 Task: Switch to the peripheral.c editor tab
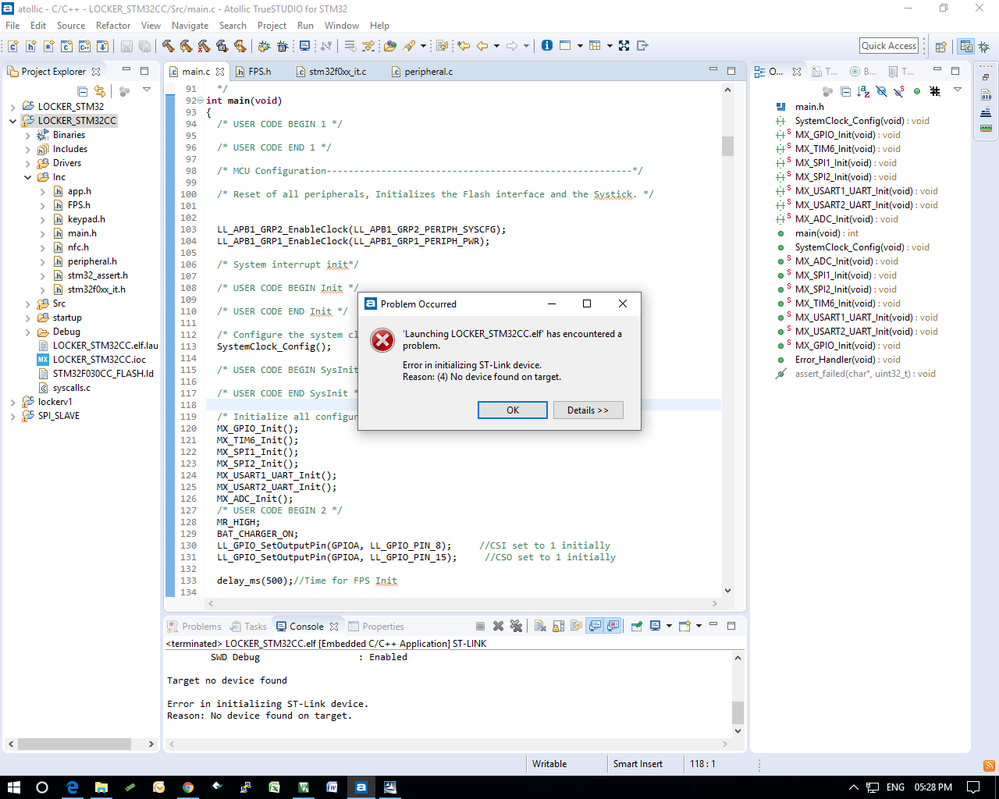[x=422, y=71]
